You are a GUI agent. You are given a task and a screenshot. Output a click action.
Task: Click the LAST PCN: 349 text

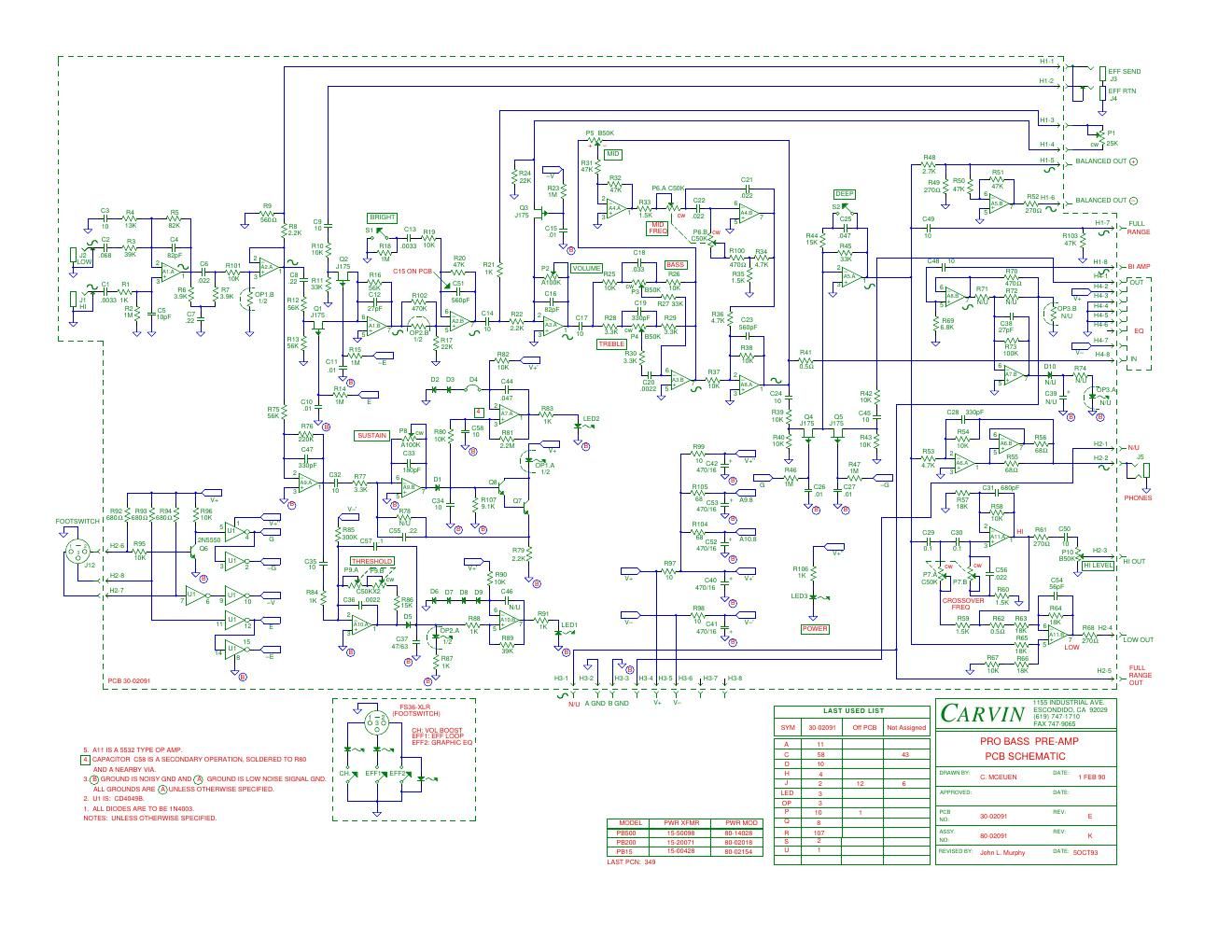tap(632, 862)
